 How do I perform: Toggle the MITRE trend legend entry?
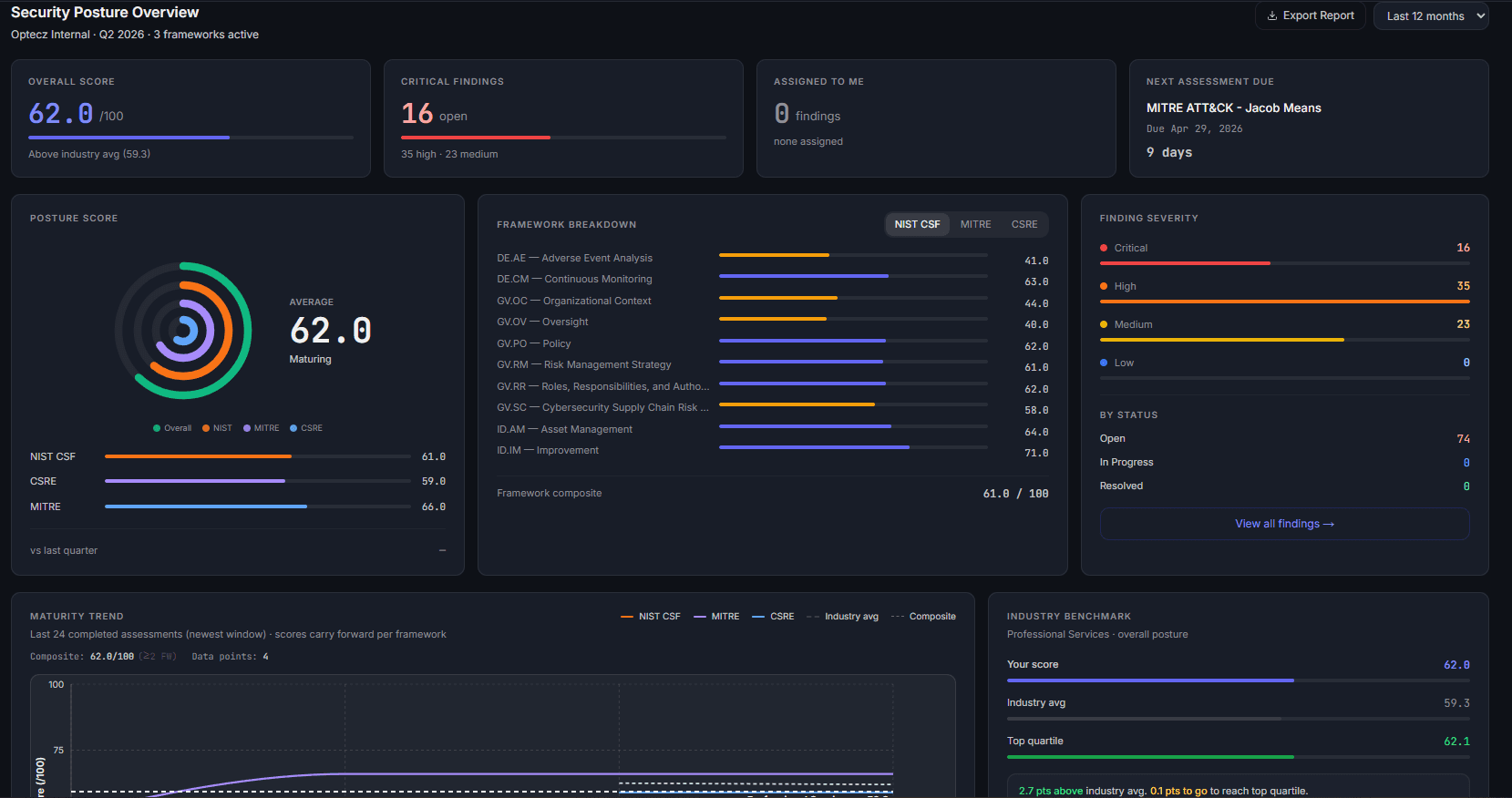click(716, 617)
